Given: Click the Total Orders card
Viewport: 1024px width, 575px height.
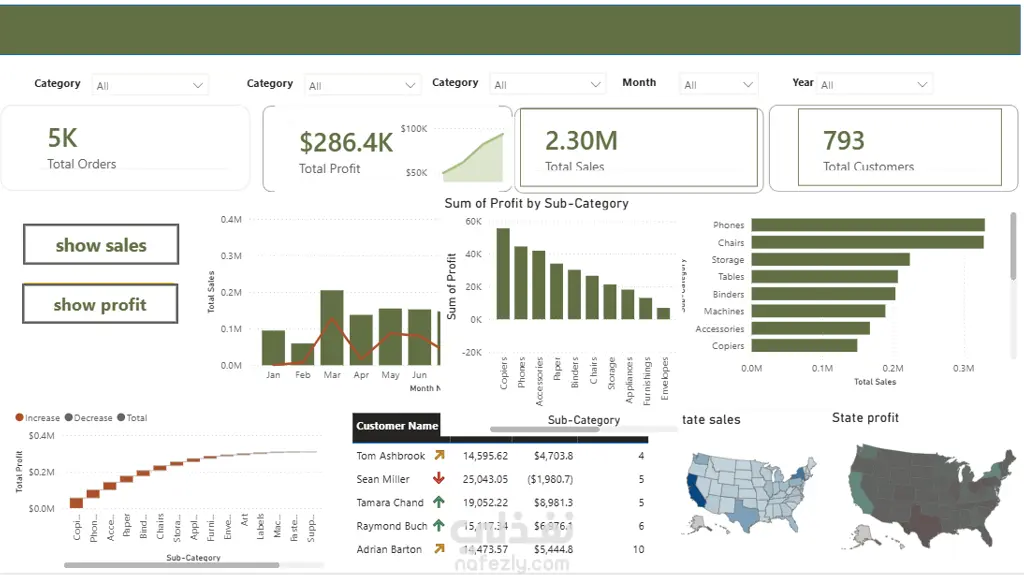Looking at the screenshot, I should (125, 148).
